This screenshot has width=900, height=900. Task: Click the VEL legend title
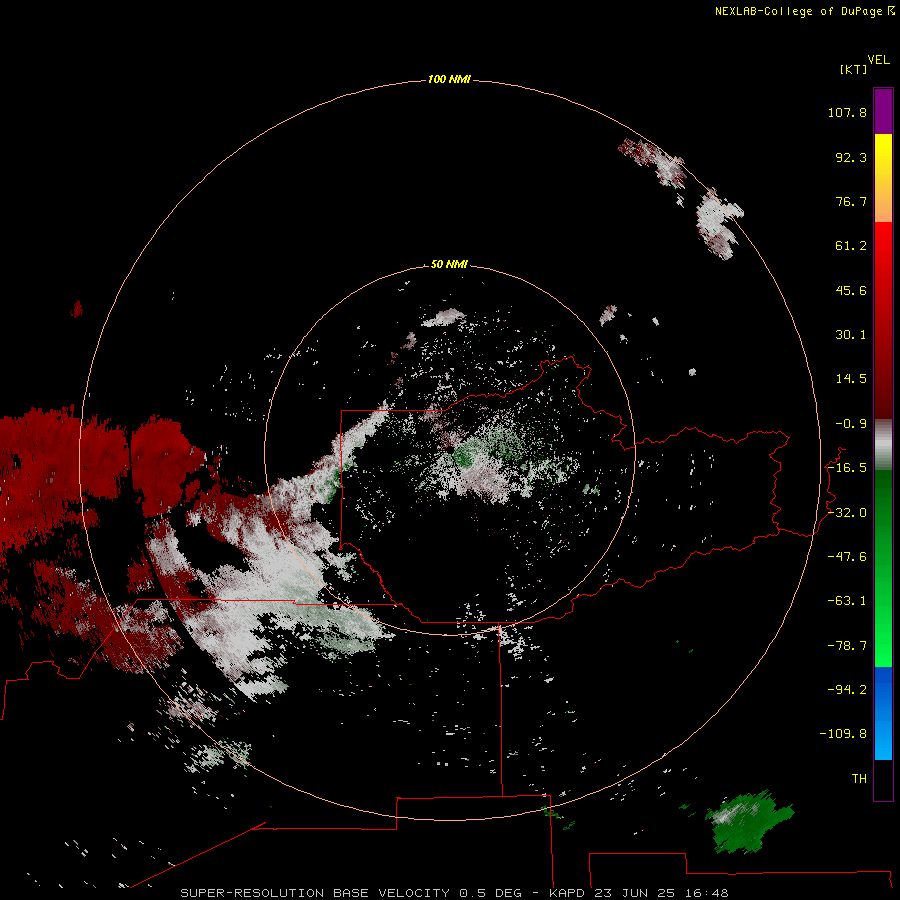pyautogui.click(x=878, y=60)
